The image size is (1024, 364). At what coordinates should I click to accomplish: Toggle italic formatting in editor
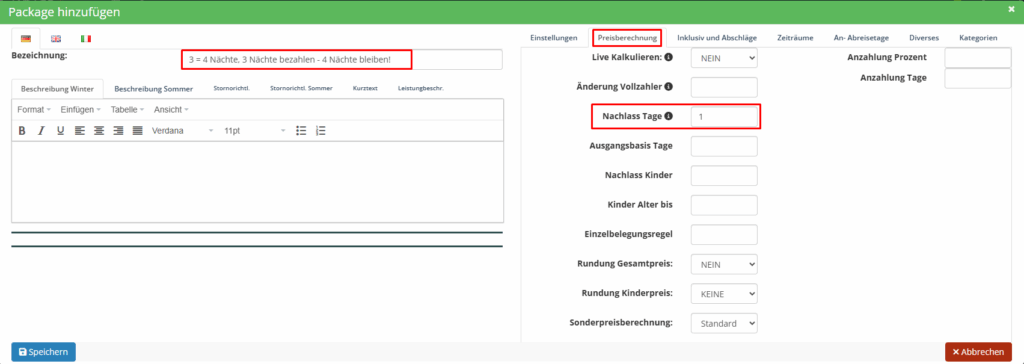pos(41,131)
